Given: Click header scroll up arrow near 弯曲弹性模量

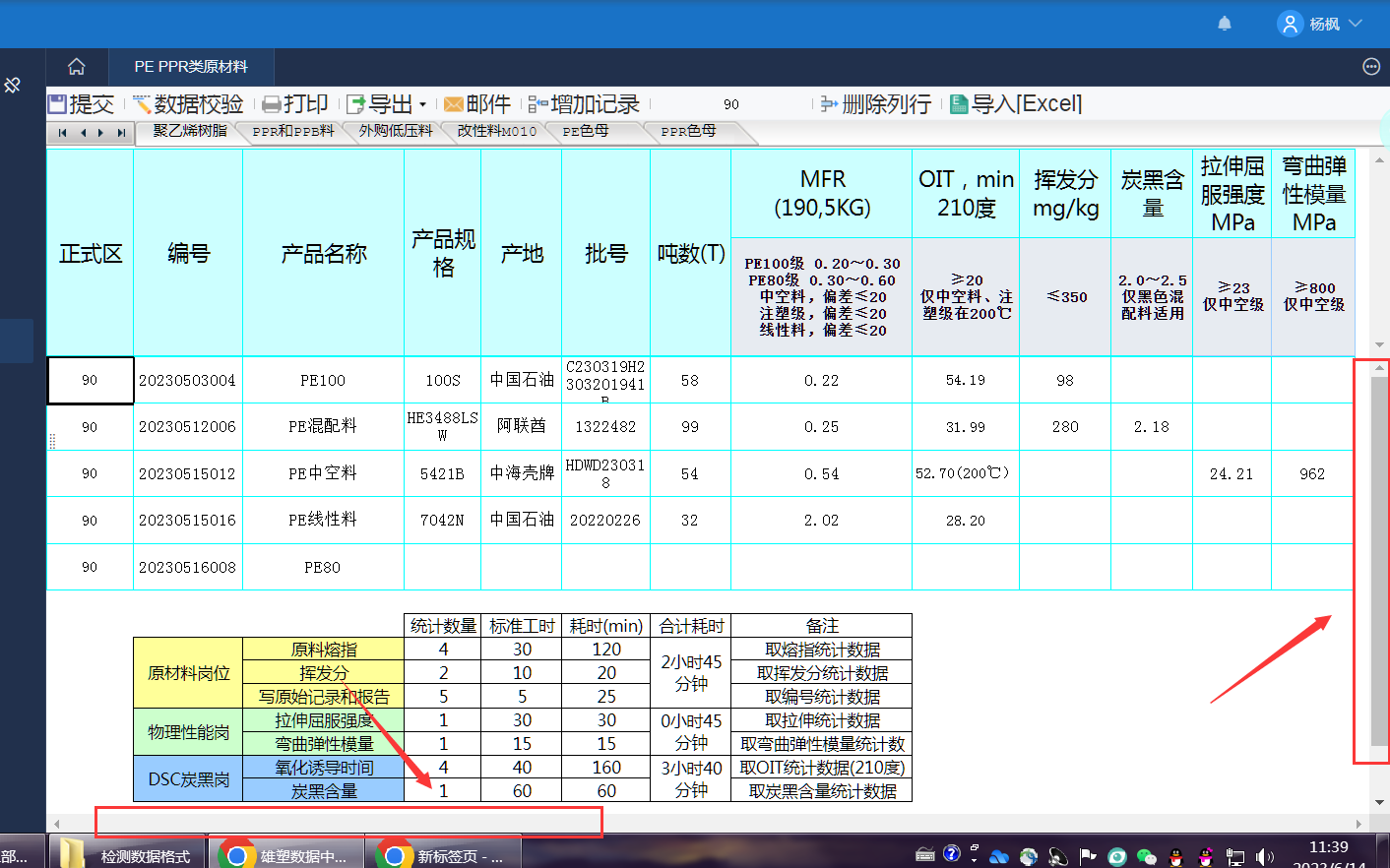Looking at the screenshot, I should 1379,159.
